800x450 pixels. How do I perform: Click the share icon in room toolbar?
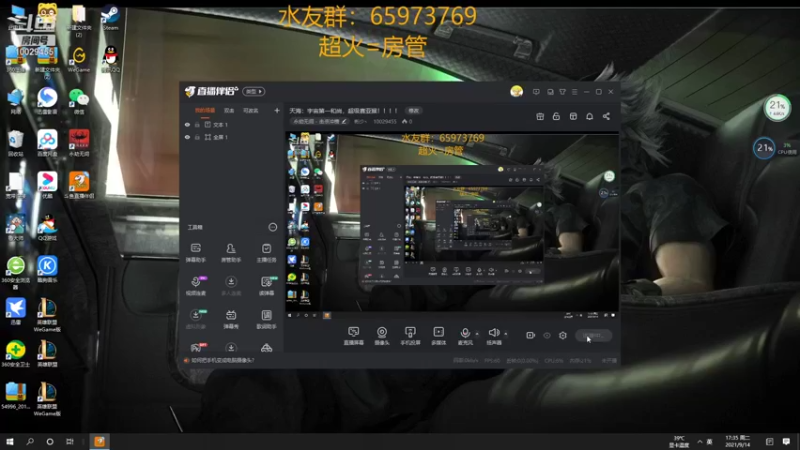click(x=606, y=116)
